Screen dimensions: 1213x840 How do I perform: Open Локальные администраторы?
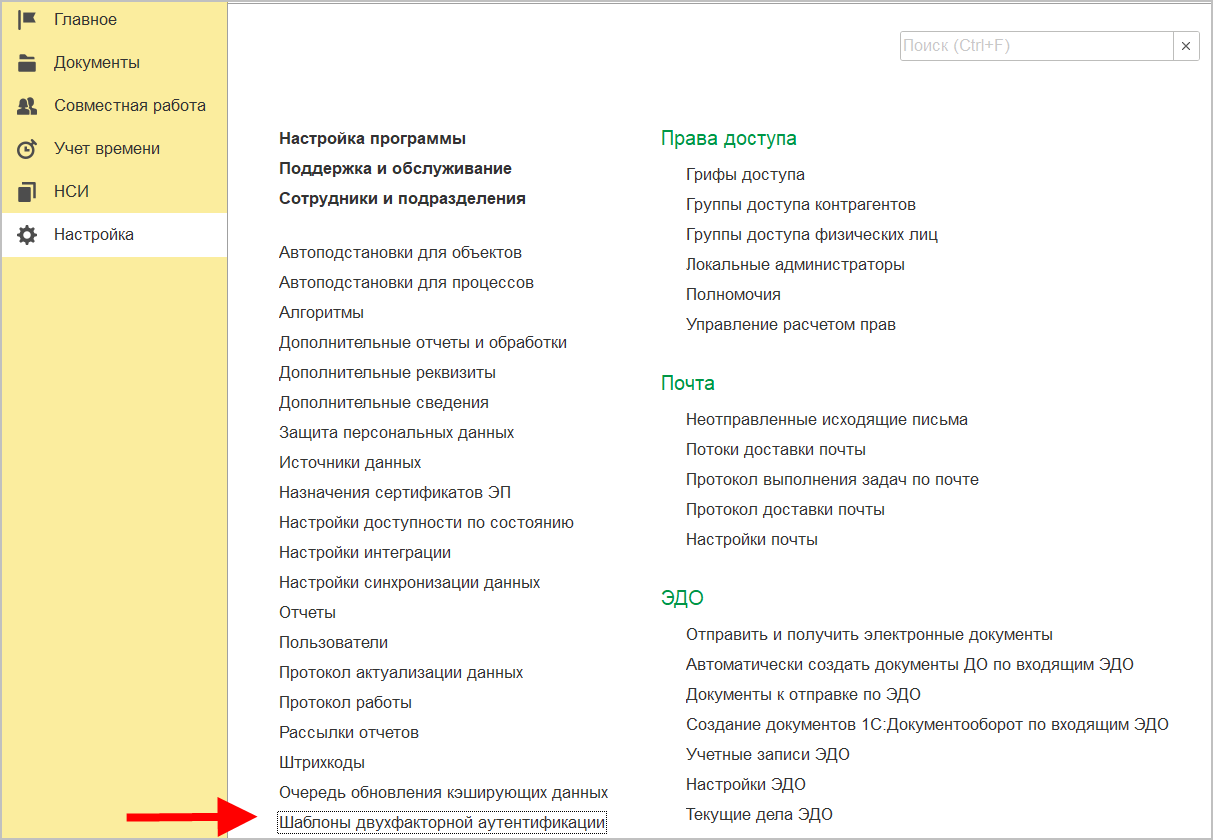(x=795, y=264)
